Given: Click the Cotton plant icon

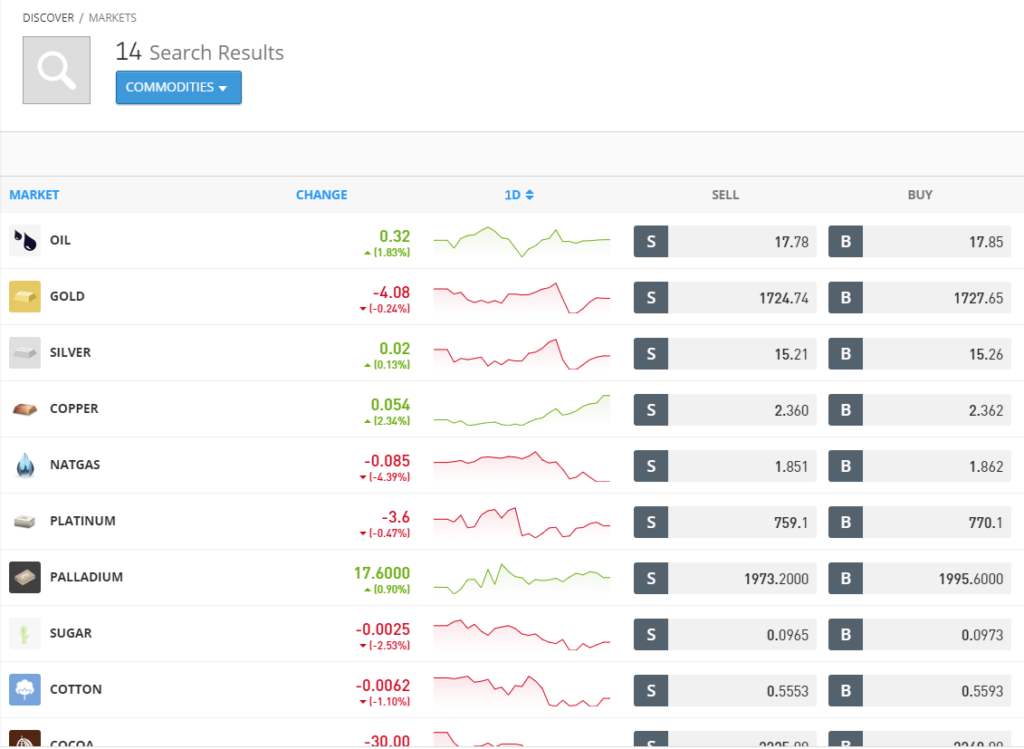Looking at the screenshot, I should coord(25,689).
